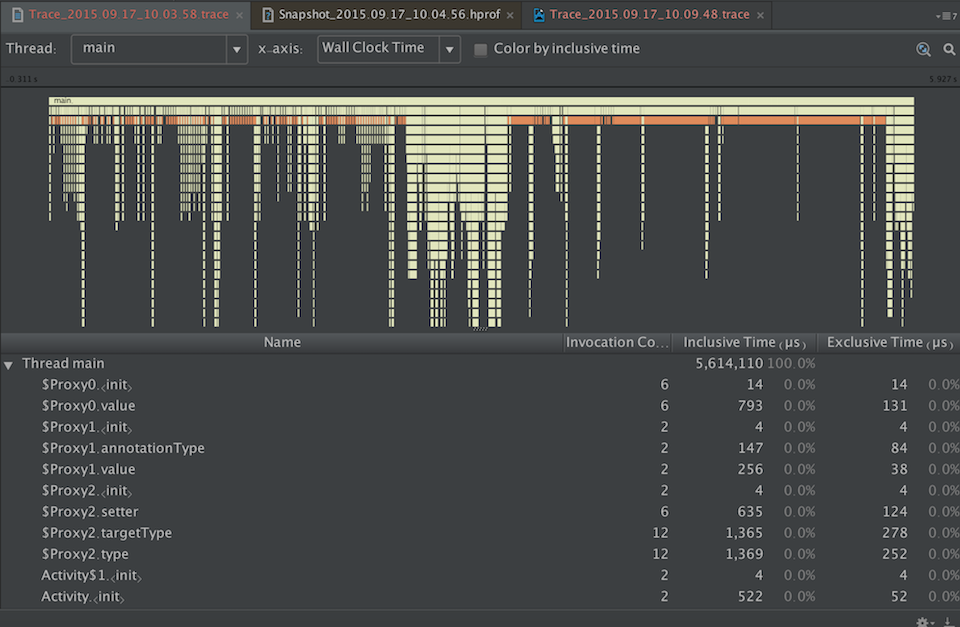Close the Trace_2015.09.17_10.03.58.trace tab
Viewport: 960px width, 627px height.
[x=239, y=16]
